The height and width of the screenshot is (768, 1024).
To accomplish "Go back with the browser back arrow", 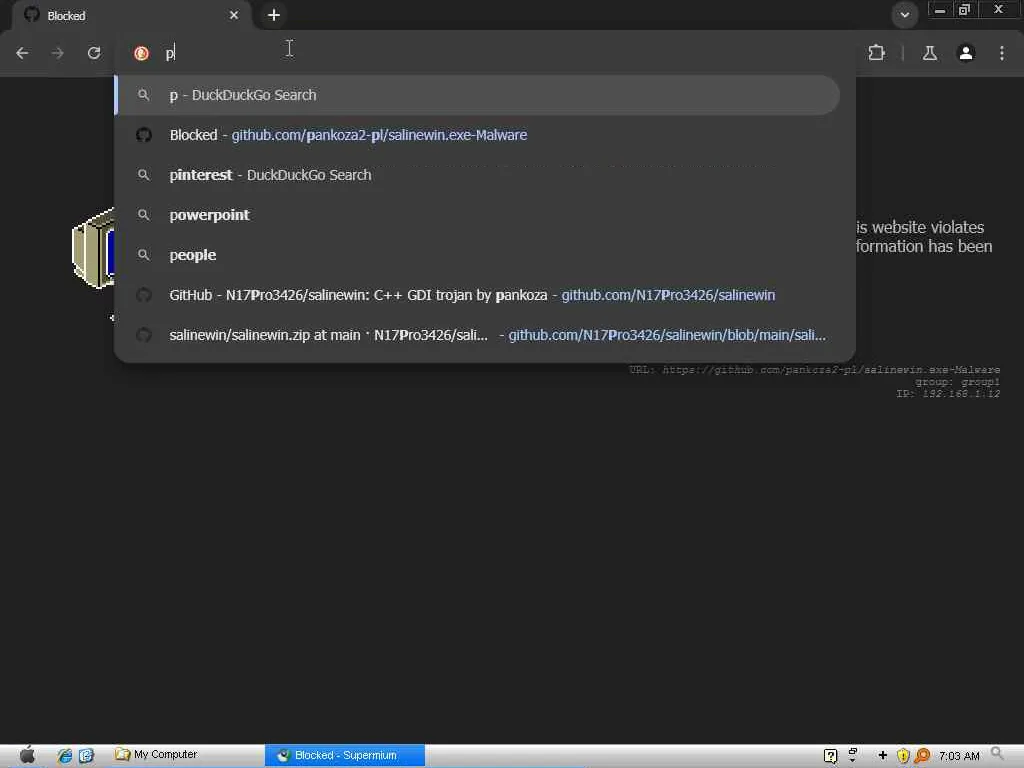I will pos(22,53).
